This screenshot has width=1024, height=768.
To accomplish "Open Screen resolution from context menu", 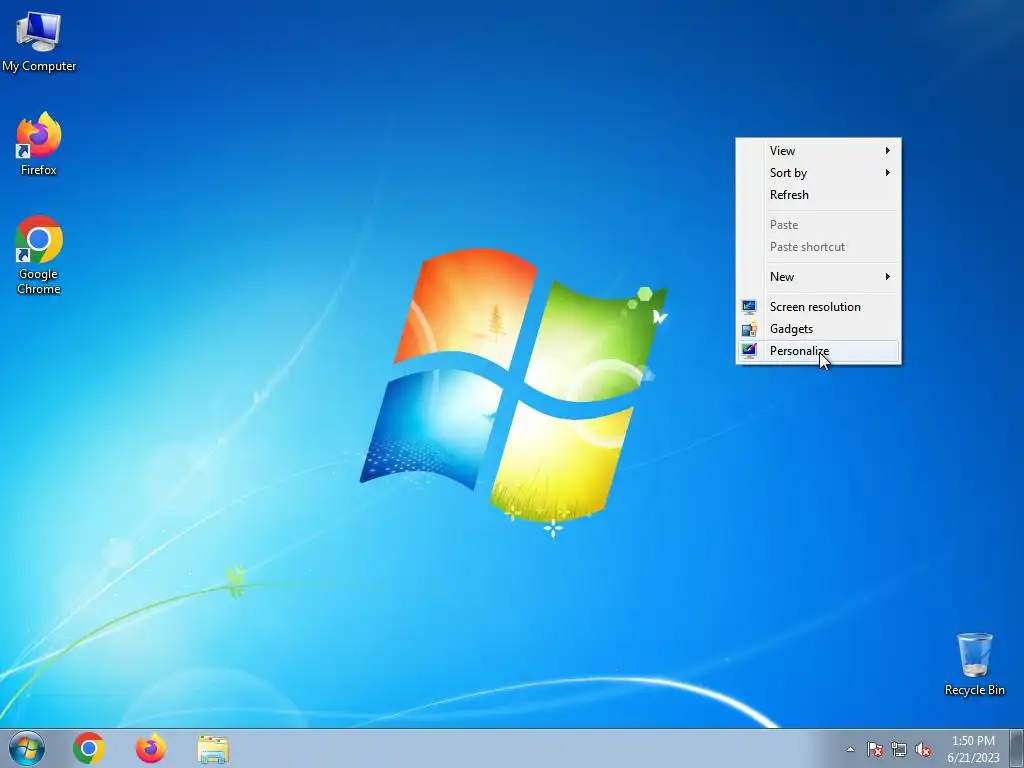I will [818, 307].
